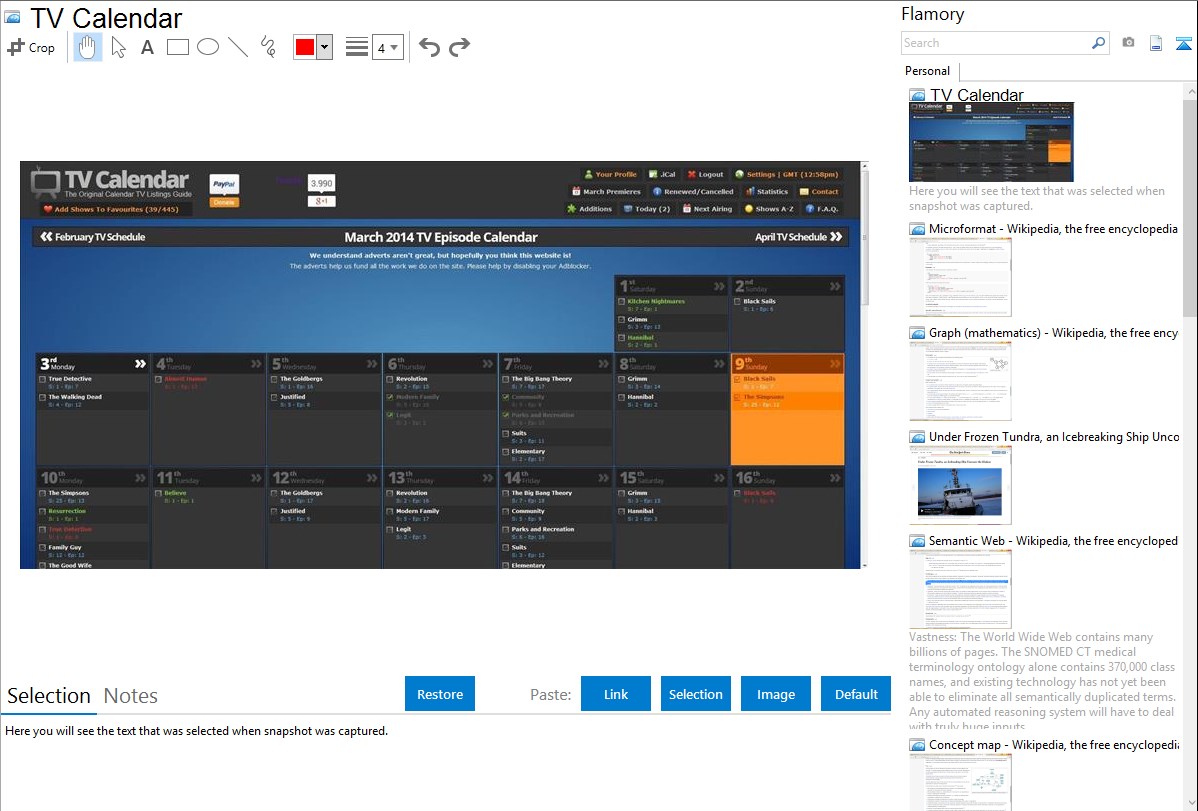The width and height of the screenshot is (1198, 811).
Task: Click the Default paste button
Action: [856, 694]
